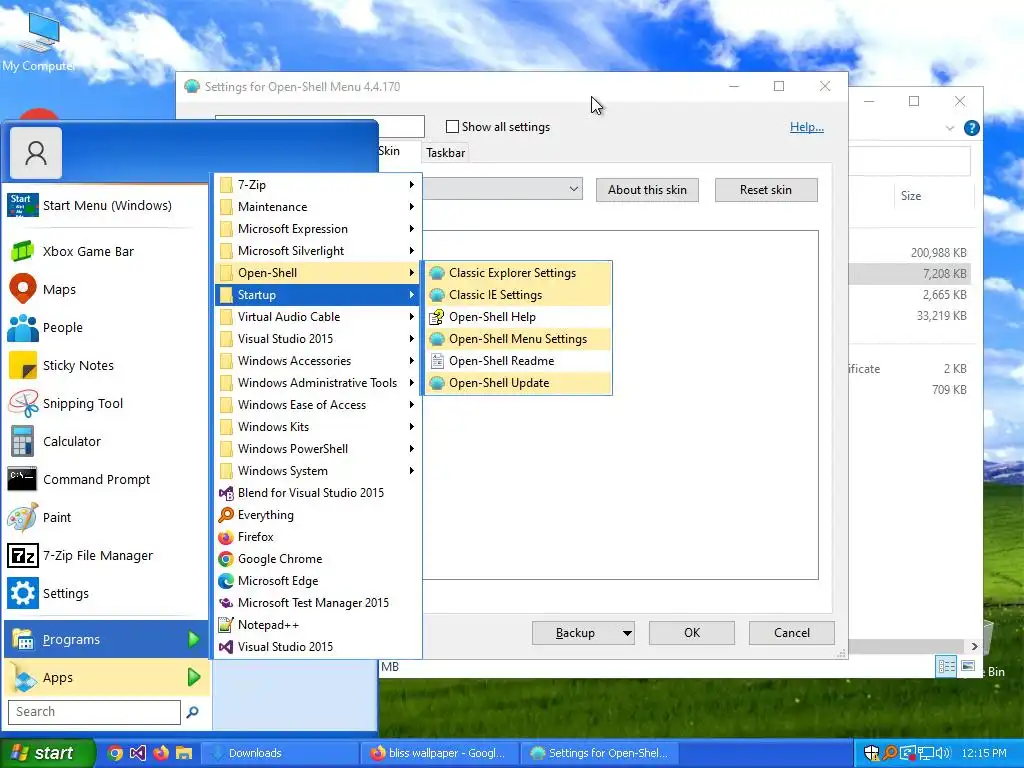Click the XP start button
This screenshot has width=1024, height=768.
pyautogui.click(x=47, y=753)
